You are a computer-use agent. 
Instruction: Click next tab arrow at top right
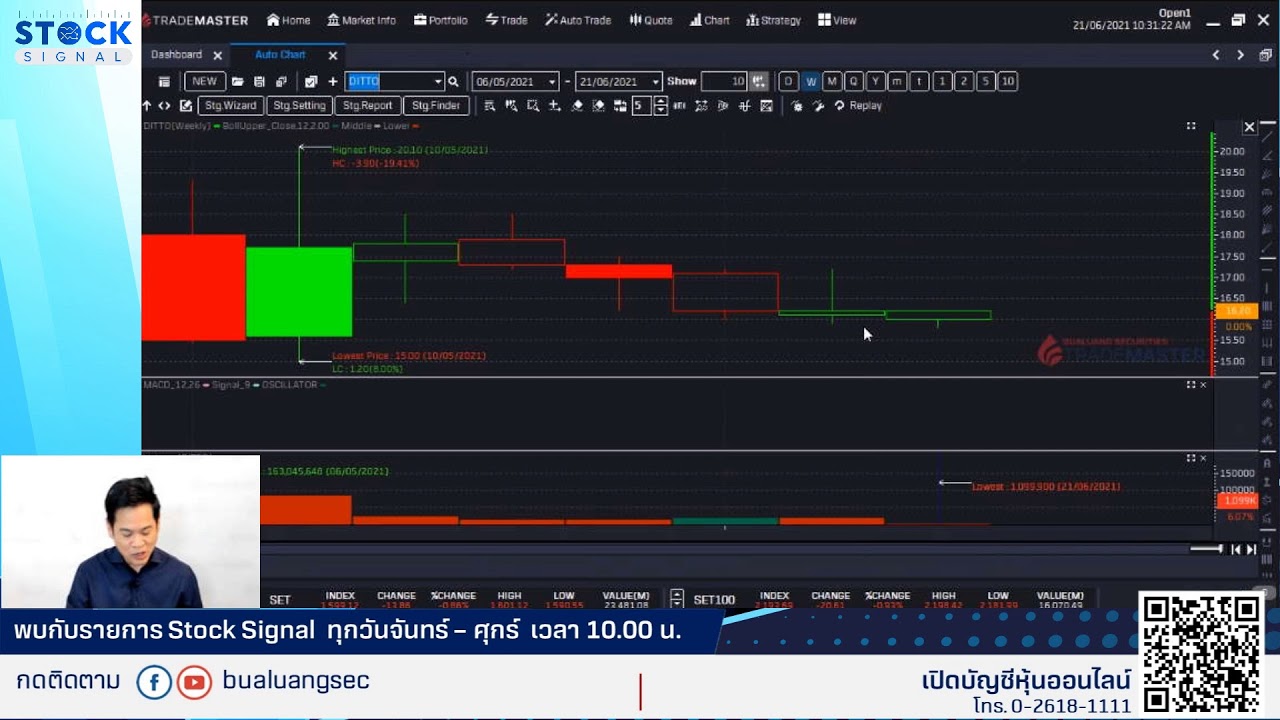click(1240, 55)
